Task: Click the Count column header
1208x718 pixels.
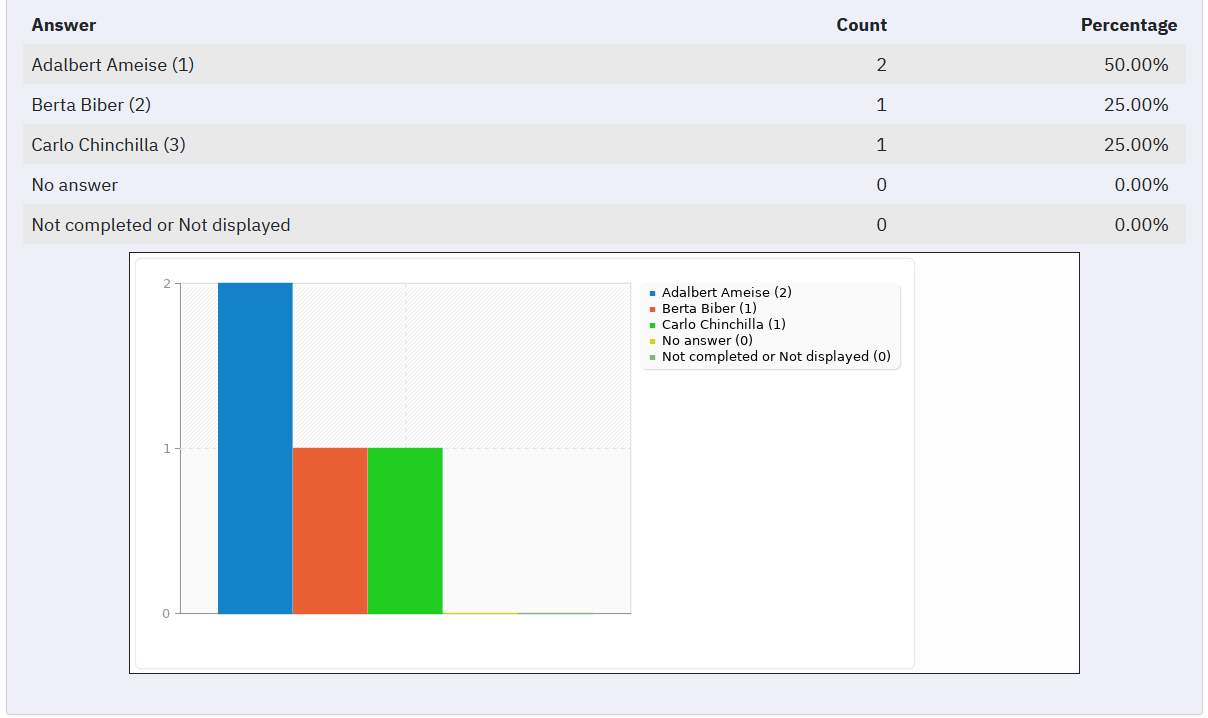Action: point(861,25)
